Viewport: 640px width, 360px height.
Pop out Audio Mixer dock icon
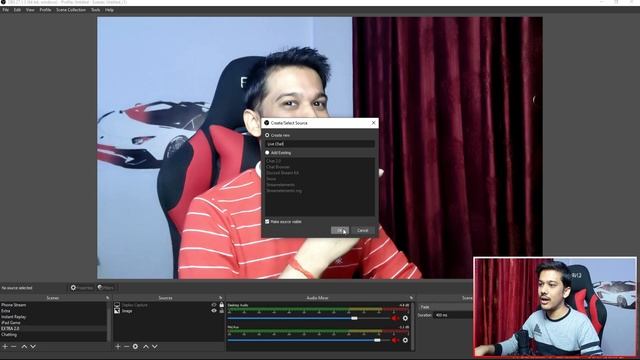411,298
